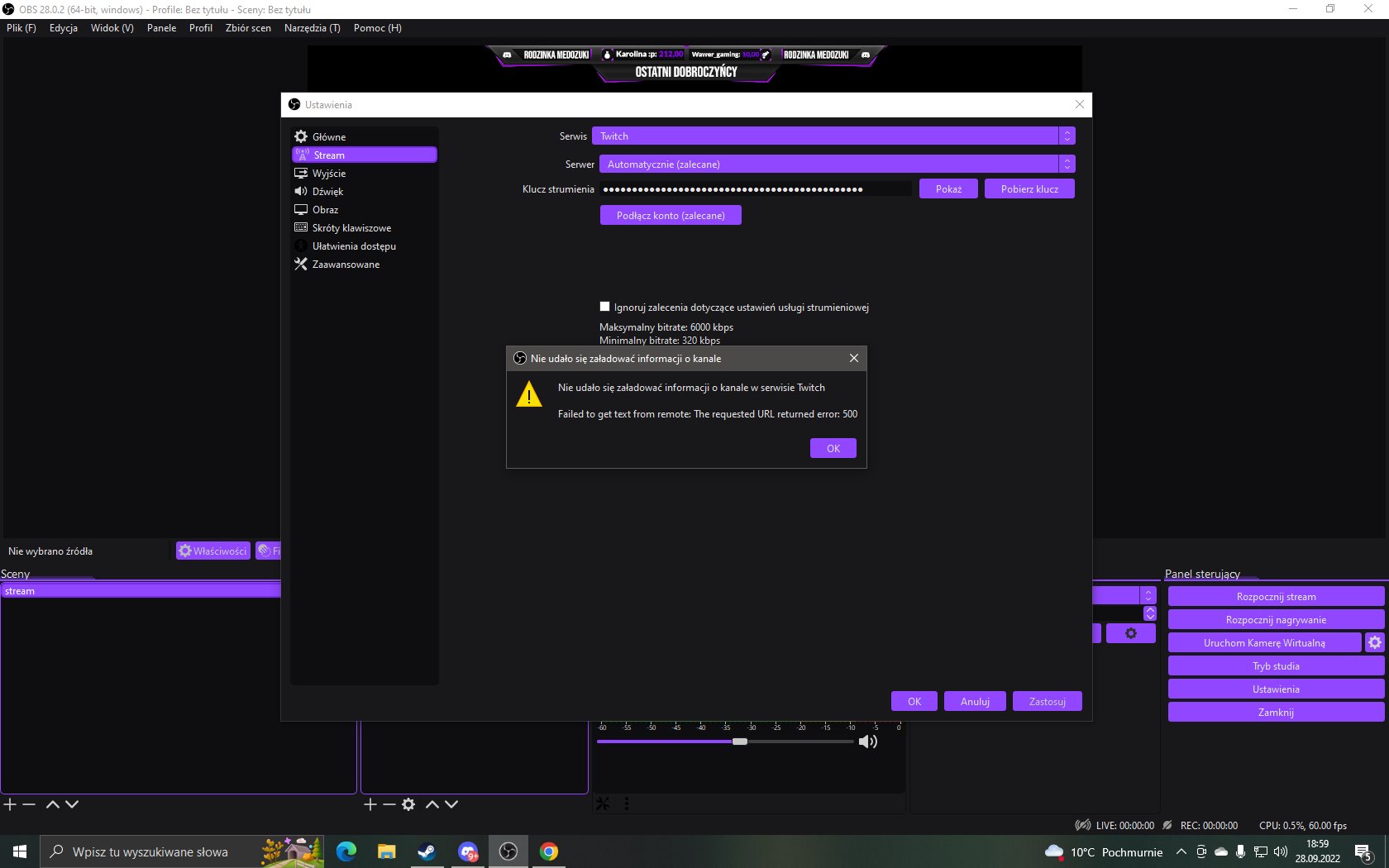This screenshot has width=1389, height=868.
Task: Click the taskbar search box
Action: tap(182, 851)
